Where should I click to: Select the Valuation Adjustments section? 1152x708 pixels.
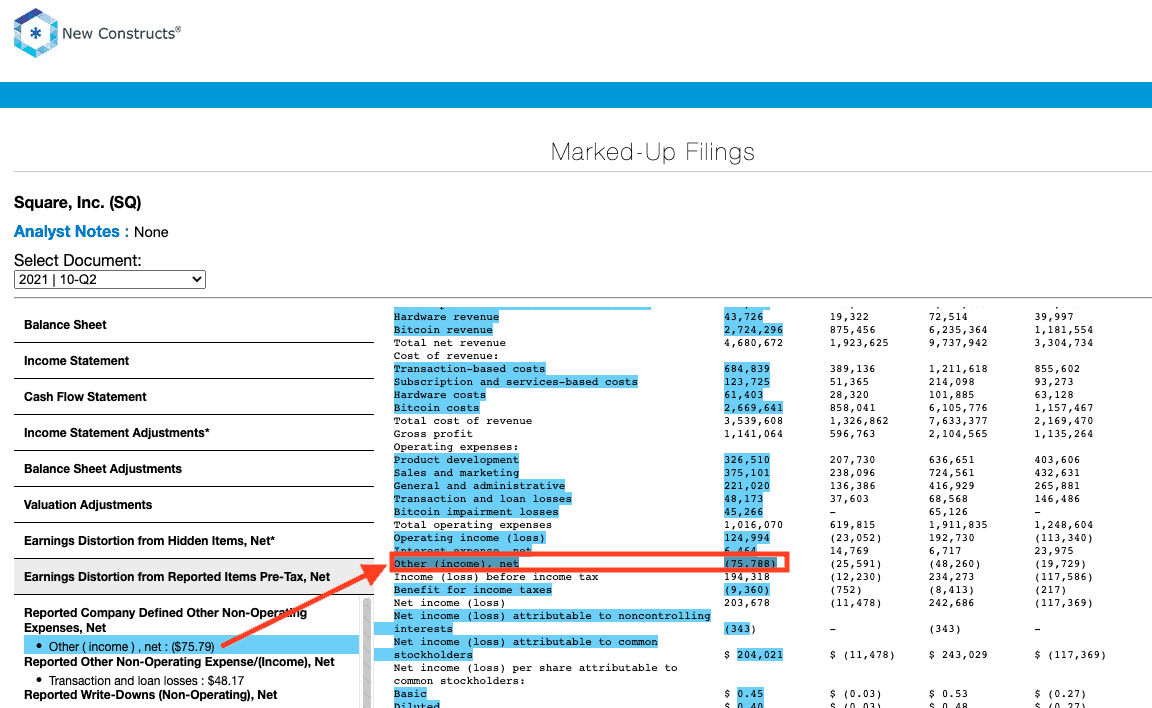pyautogui.click(x=194, y=505)
